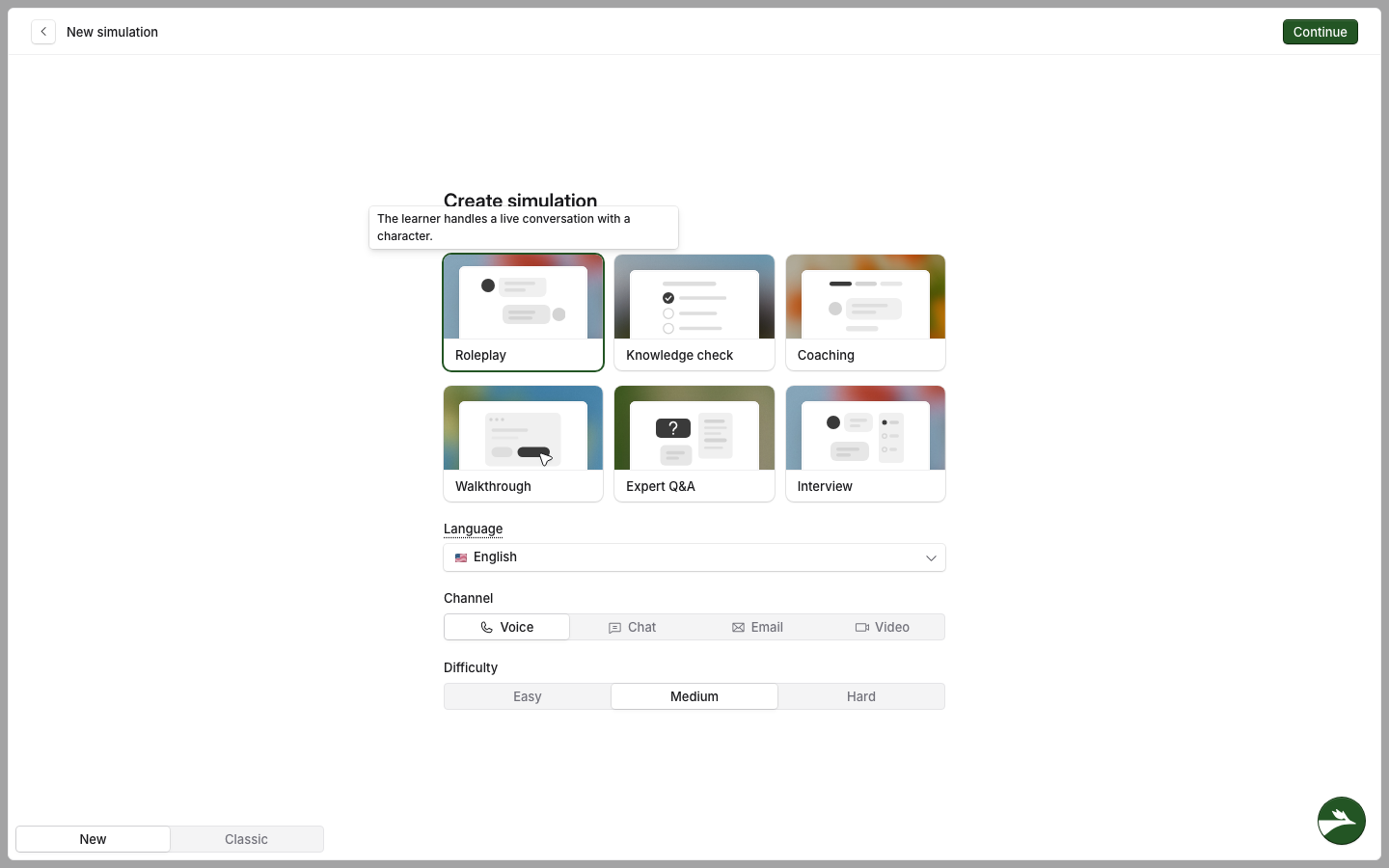The width and height of the screenshot is (1389, 868).
Task: Open the English language combo box
Action: pyautogui.click(x=694, y=557)
